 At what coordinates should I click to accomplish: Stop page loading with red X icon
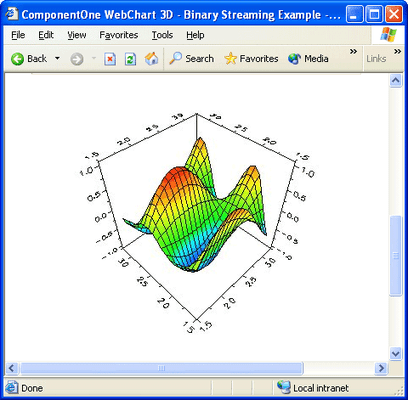[110, 59]
